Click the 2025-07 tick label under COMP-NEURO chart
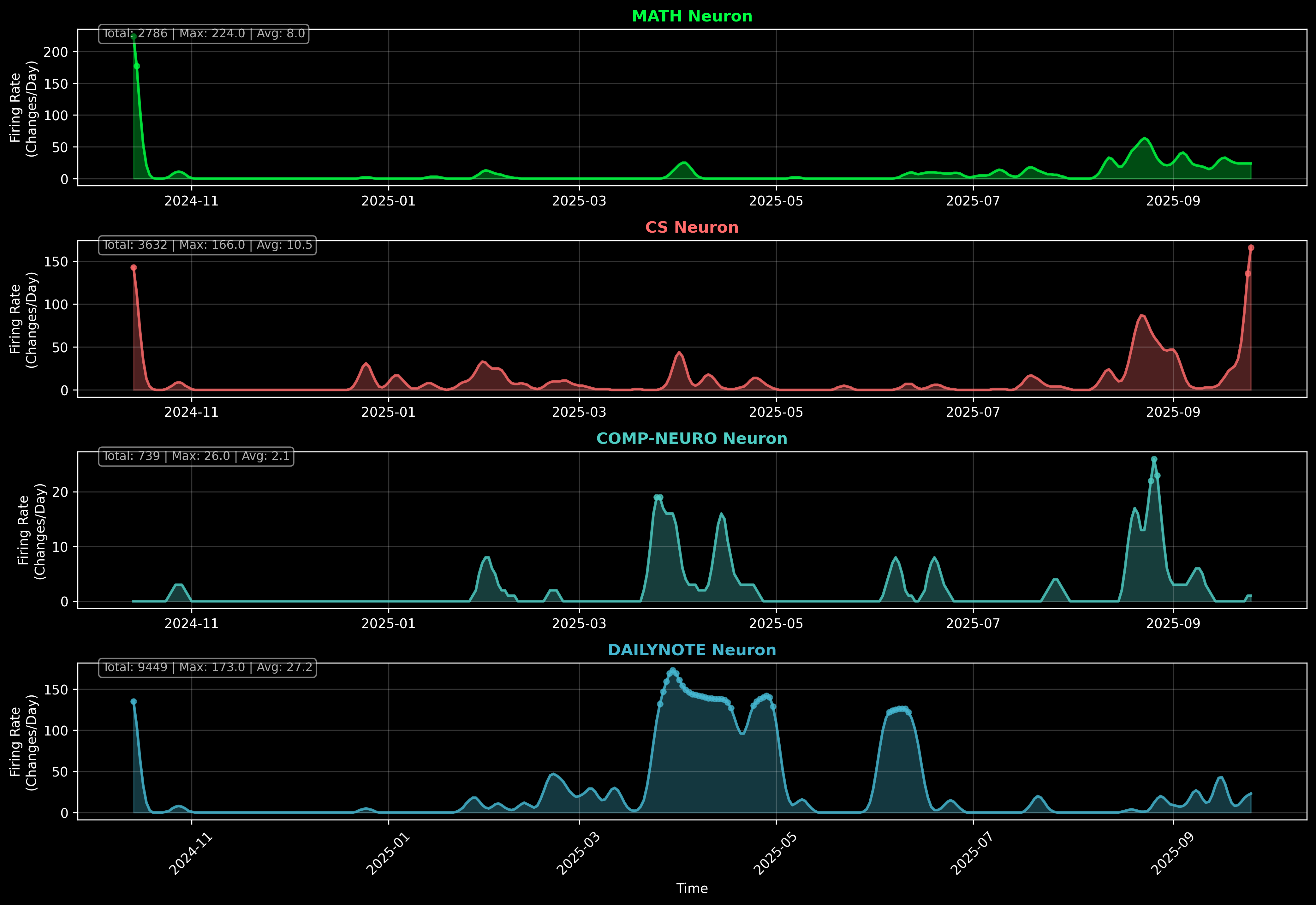 click(973, 624)
